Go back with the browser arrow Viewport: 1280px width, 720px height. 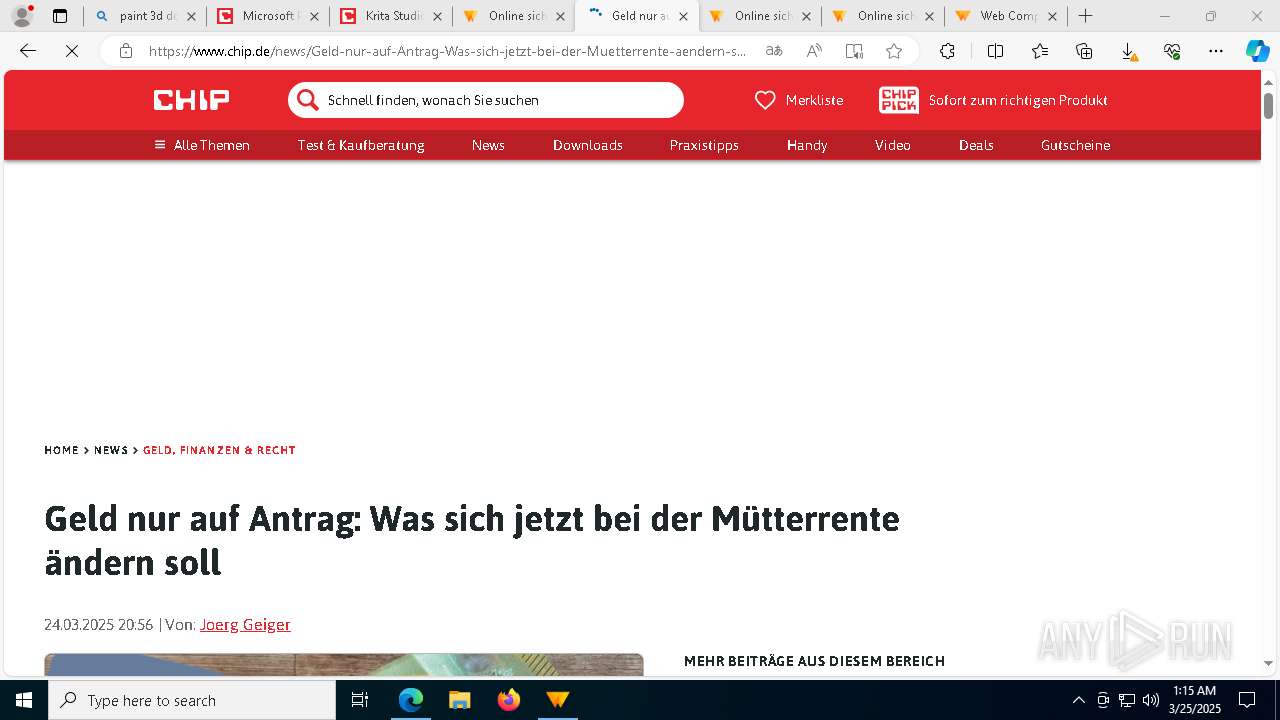[x=28, y=51]
